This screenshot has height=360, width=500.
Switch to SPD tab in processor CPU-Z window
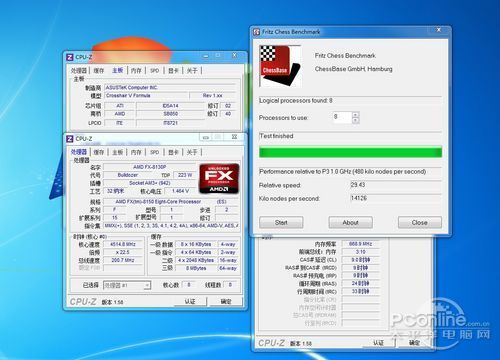pos(155,152)
